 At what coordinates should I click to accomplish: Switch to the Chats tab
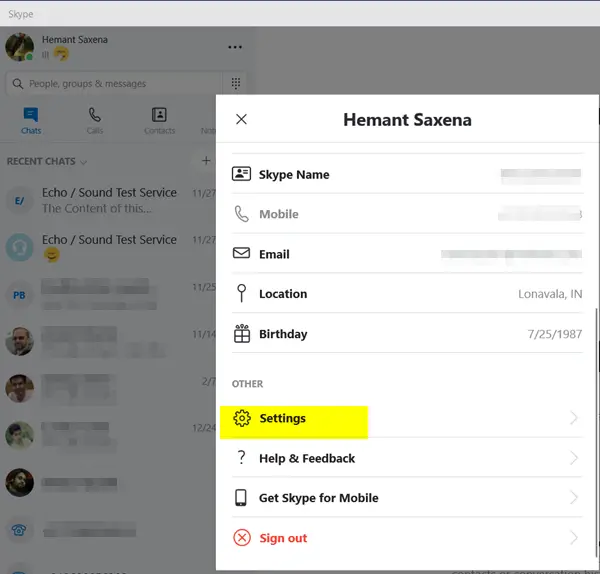click(31, 121)
